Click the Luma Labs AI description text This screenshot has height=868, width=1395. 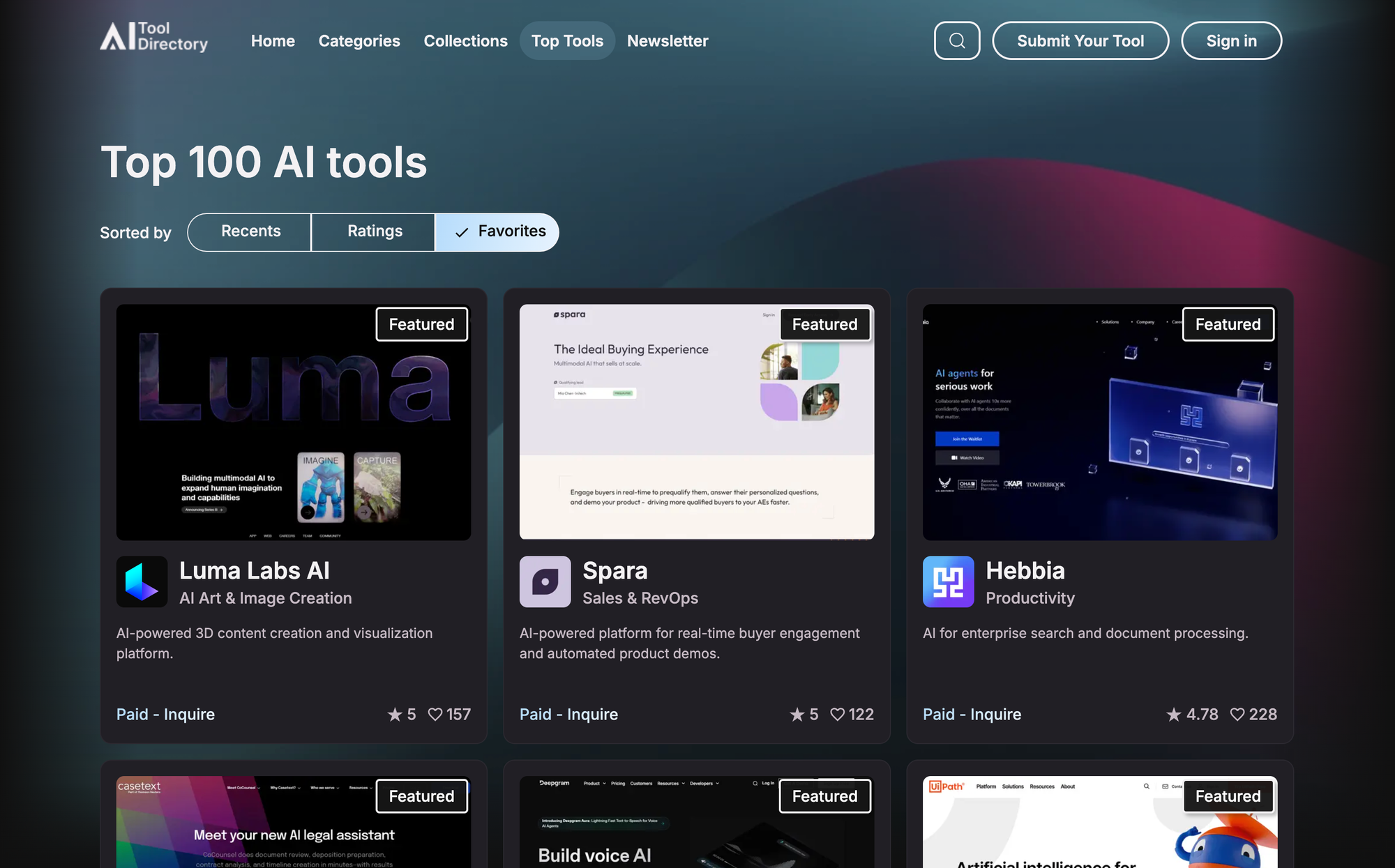275,644
